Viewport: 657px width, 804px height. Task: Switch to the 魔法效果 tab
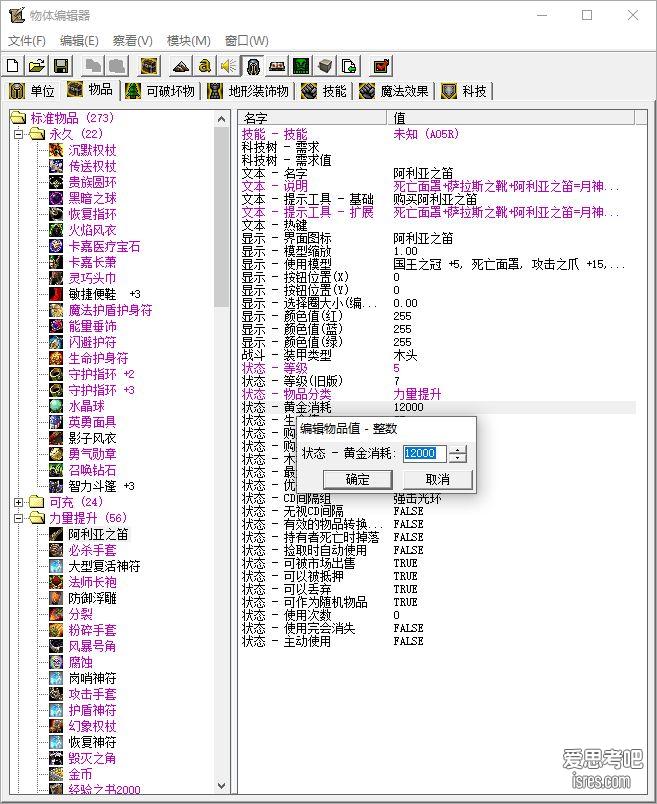coord(394,91)
